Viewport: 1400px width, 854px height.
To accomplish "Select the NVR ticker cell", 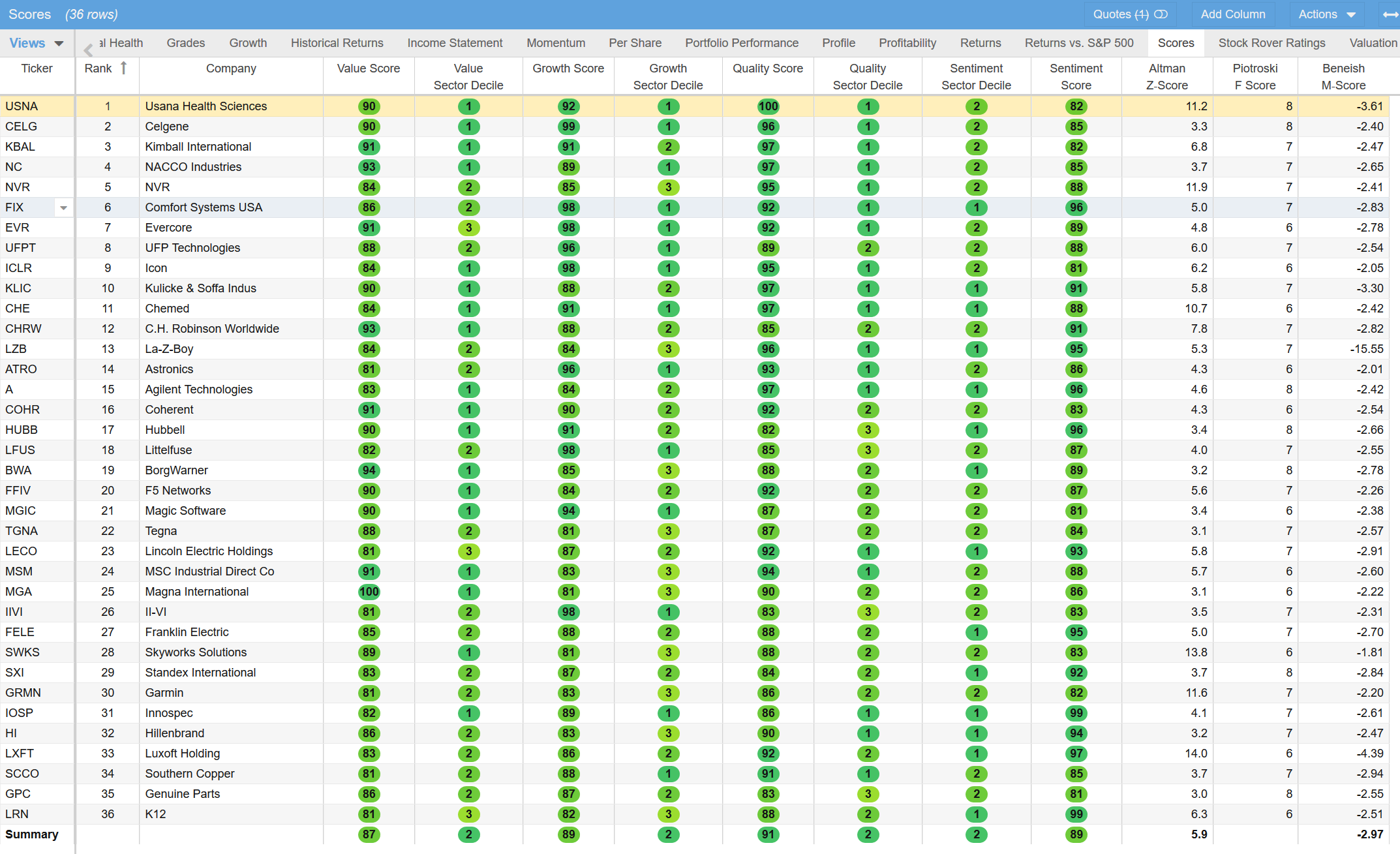I will (x=18, y=187).
